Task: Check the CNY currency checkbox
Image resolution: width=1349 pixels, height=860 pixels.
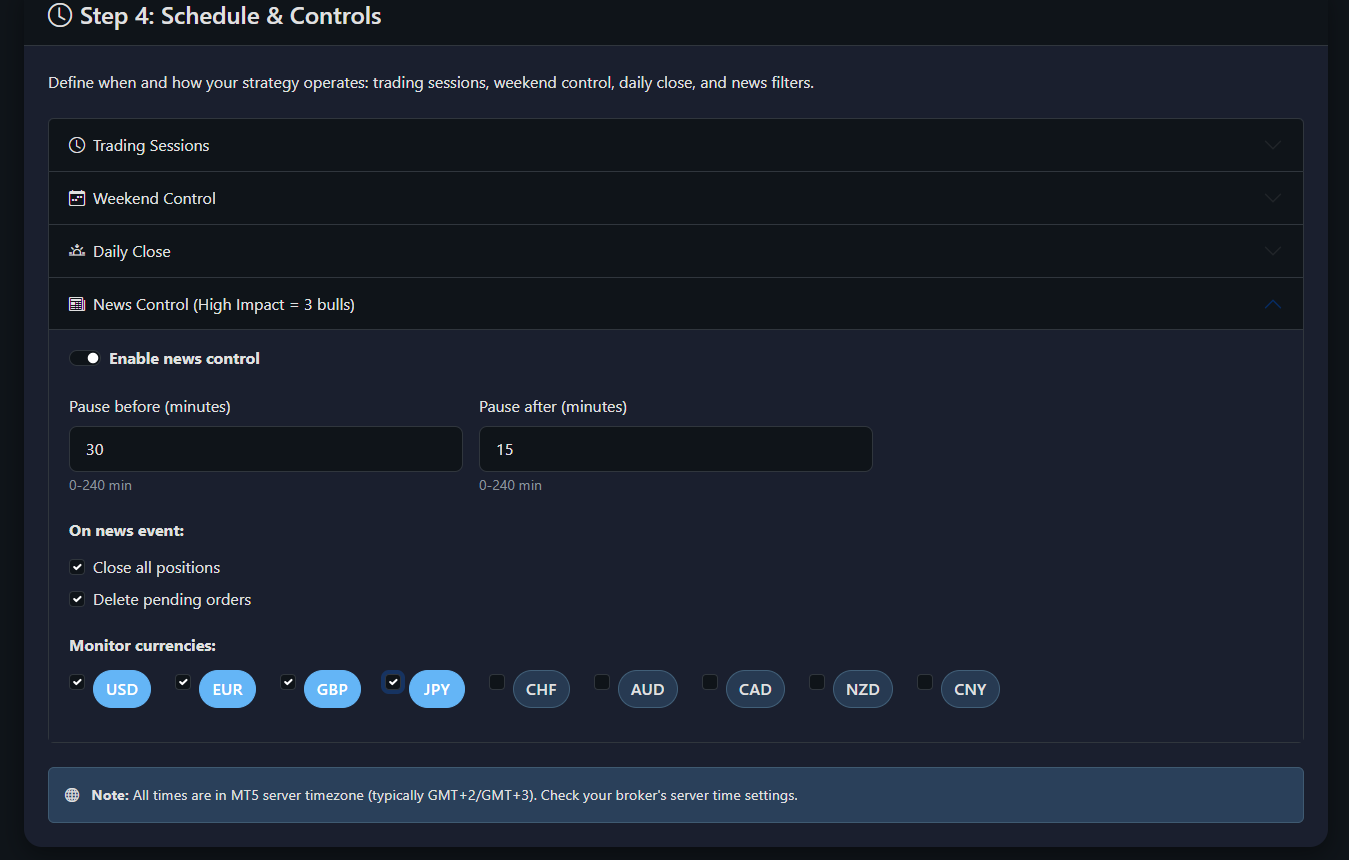Action: click(x=925, y=682)
